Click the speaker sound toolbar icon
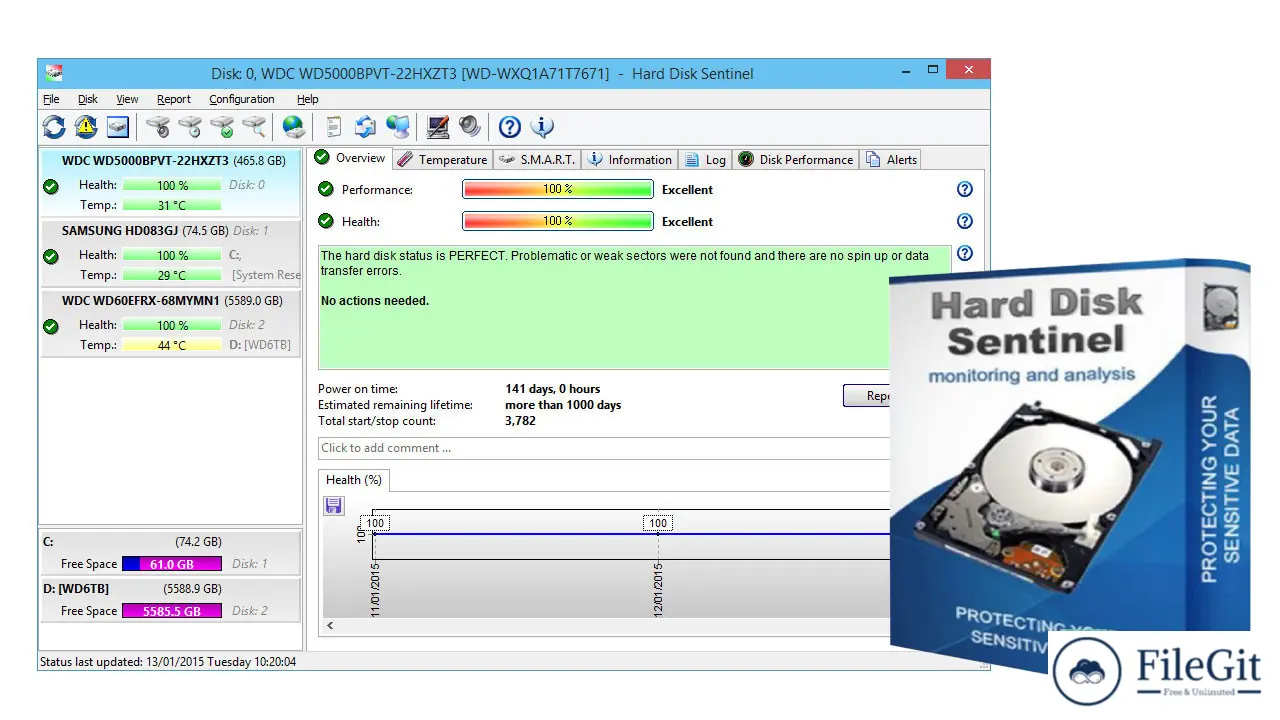 point(469,127)
